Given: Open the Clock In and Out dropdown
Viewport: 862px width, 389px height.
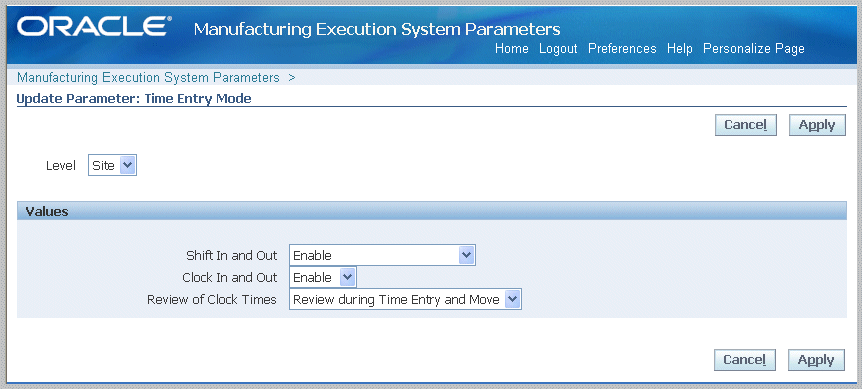Looking at the screenshot, I should click(323, 277).
